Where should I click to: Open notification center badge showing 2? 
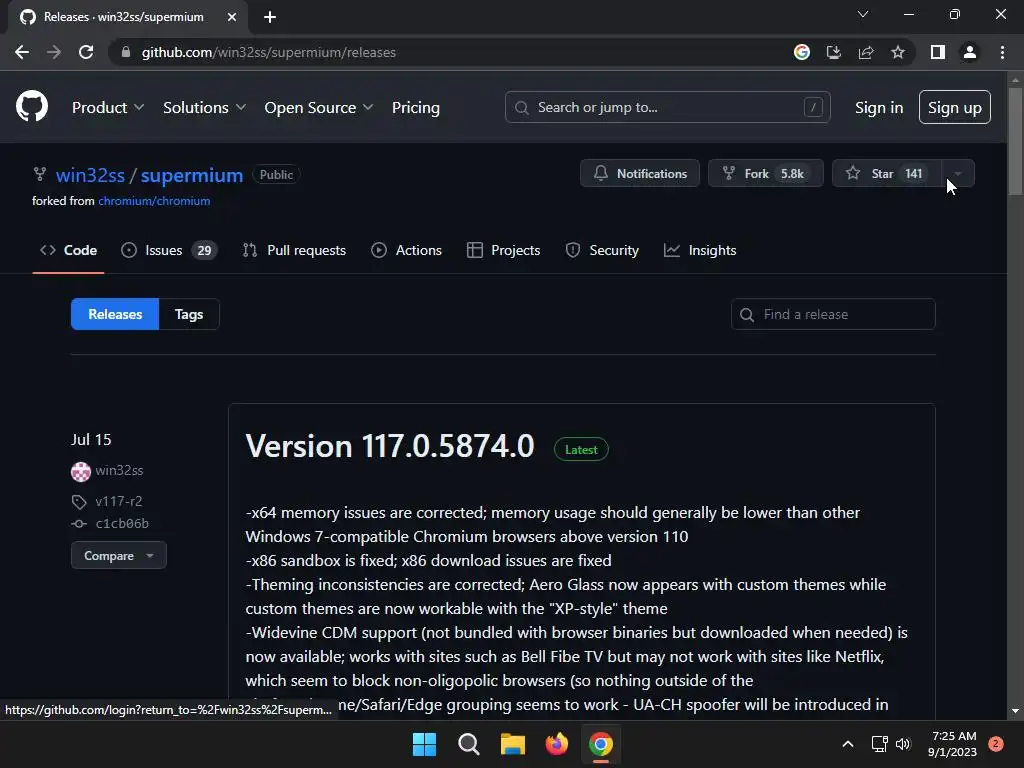tap(995, 744)
